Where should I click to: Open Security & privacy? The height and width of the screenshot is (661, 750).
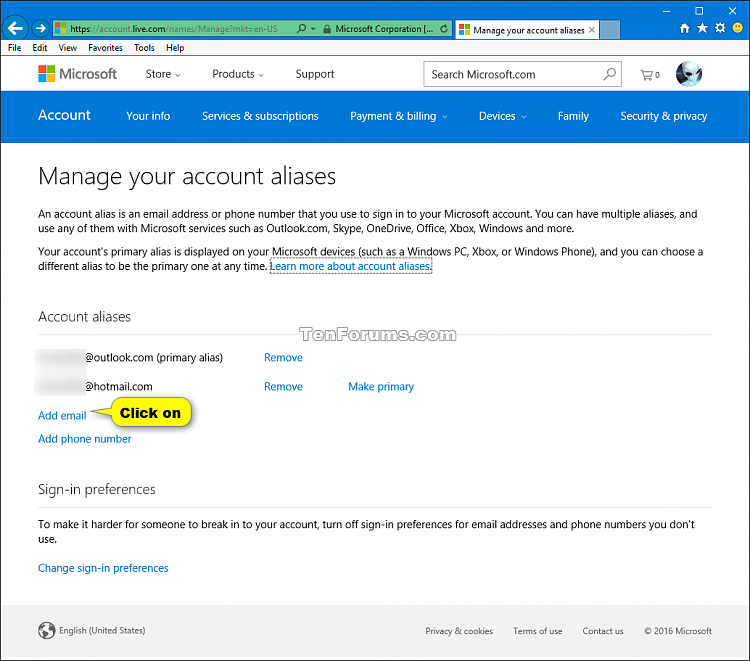click(663, 116)
